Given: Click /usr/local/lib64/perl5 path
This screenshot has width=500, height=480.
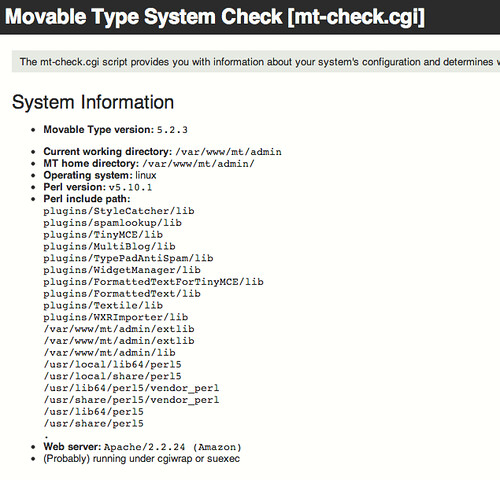Looking at the screenshot, I should point(112,364).
